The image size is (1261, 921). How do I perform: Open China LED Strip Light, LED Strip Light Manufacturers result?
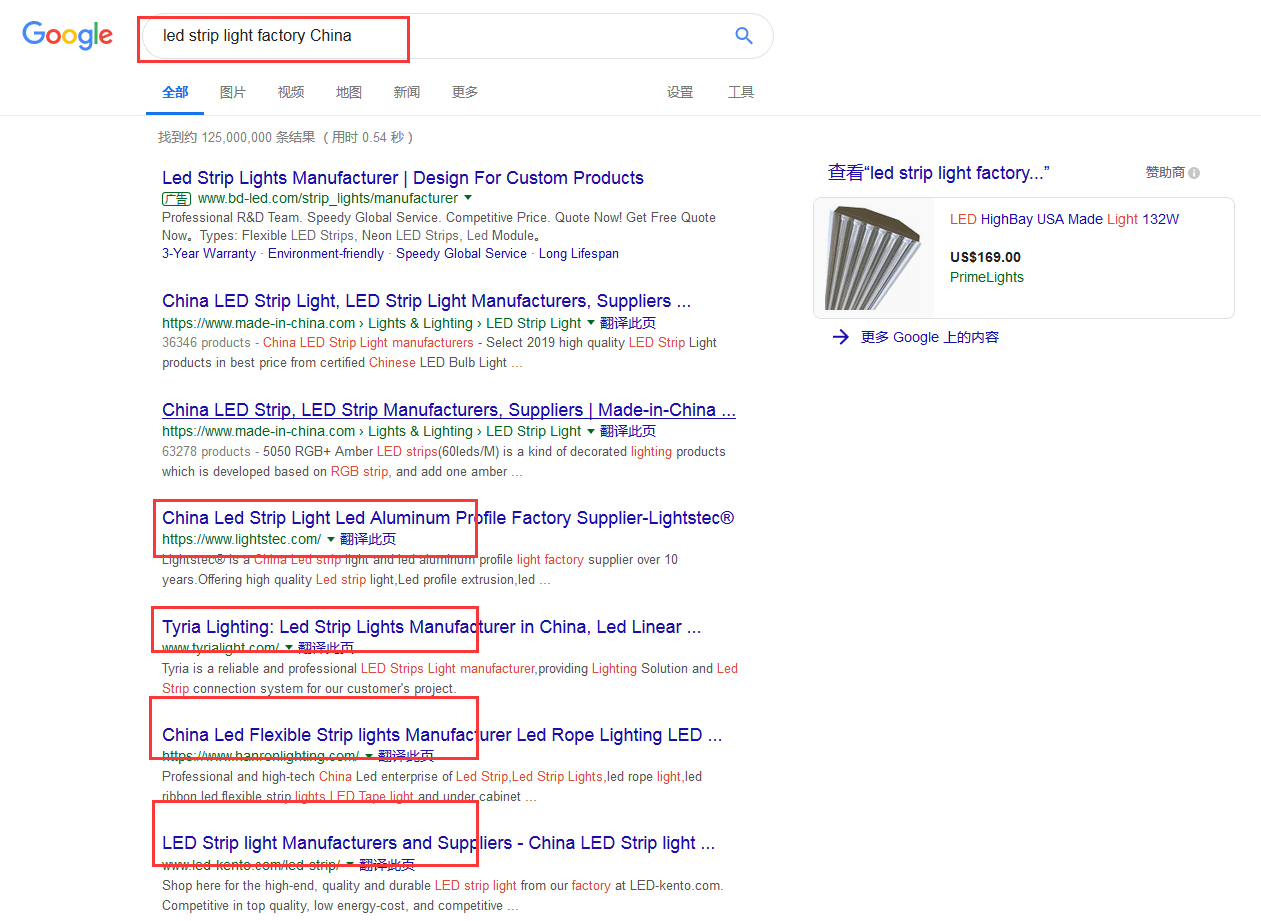426,301
